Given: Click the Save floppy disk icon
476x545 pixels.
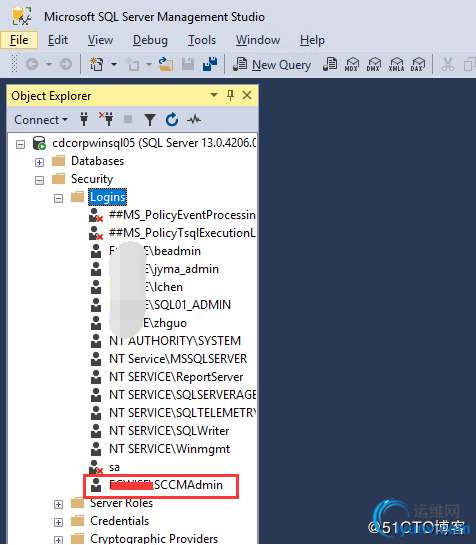Looking at the screenshot, I should 188,64.
